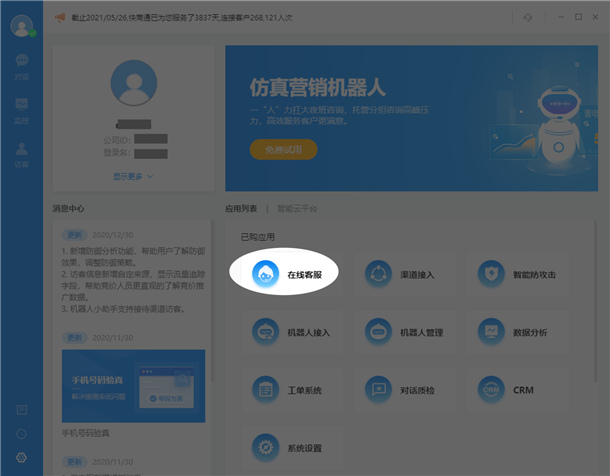Click the 免费试用 button on the banner
The width and height of the screenshot is (610, 476).
point(283,150)
